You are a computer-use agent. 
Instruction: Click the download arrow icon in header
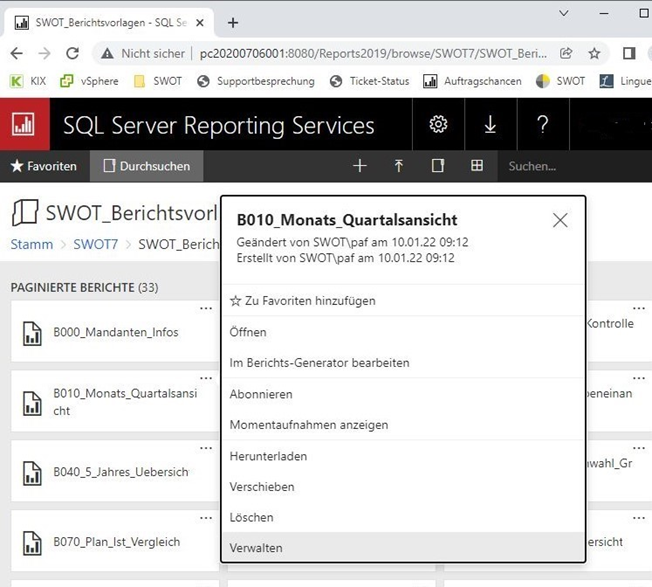tap(490, 124)
